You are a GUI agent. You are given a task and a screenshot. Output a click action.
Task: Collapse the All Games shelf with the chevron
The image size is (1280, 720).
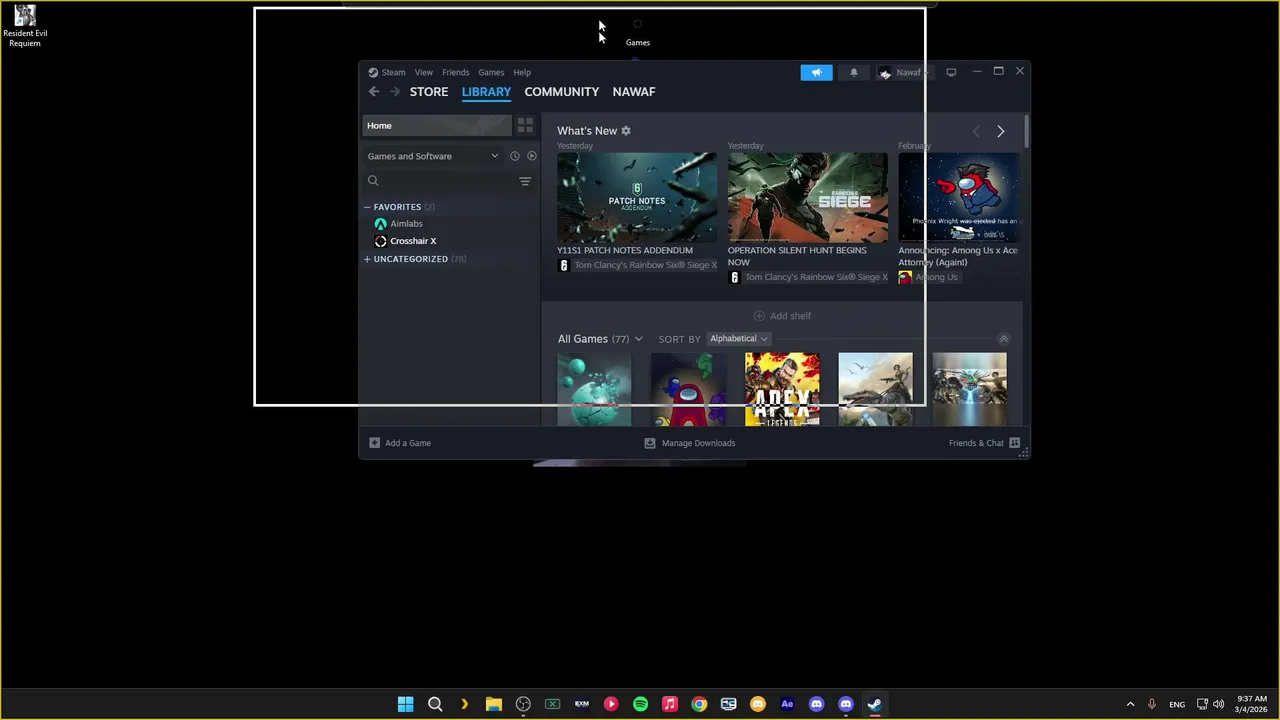pyautogui.click(x=1004, y=339)
